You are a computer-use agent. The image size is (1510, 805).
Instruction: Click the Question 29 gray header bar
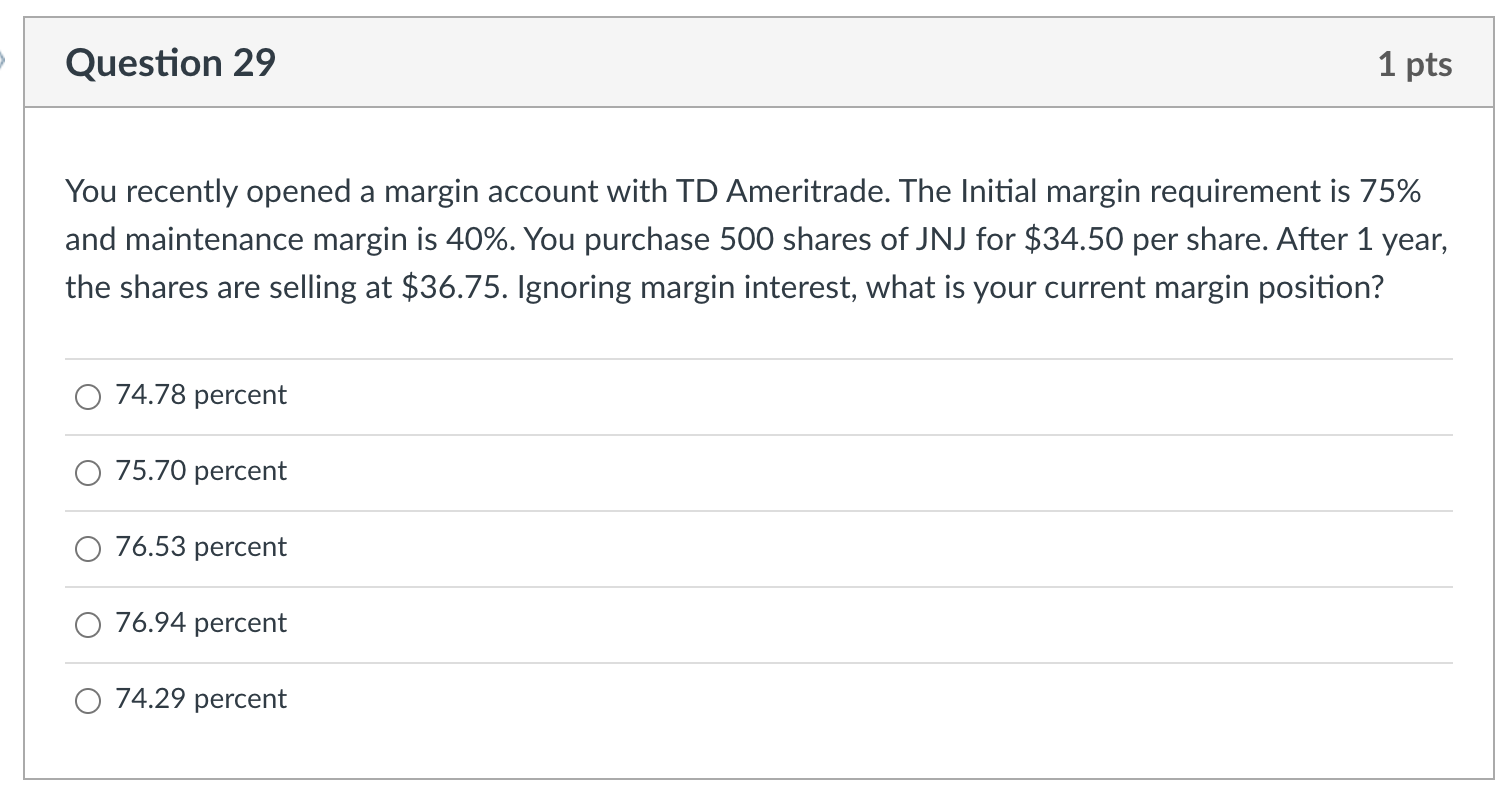[x=755, y=62]
